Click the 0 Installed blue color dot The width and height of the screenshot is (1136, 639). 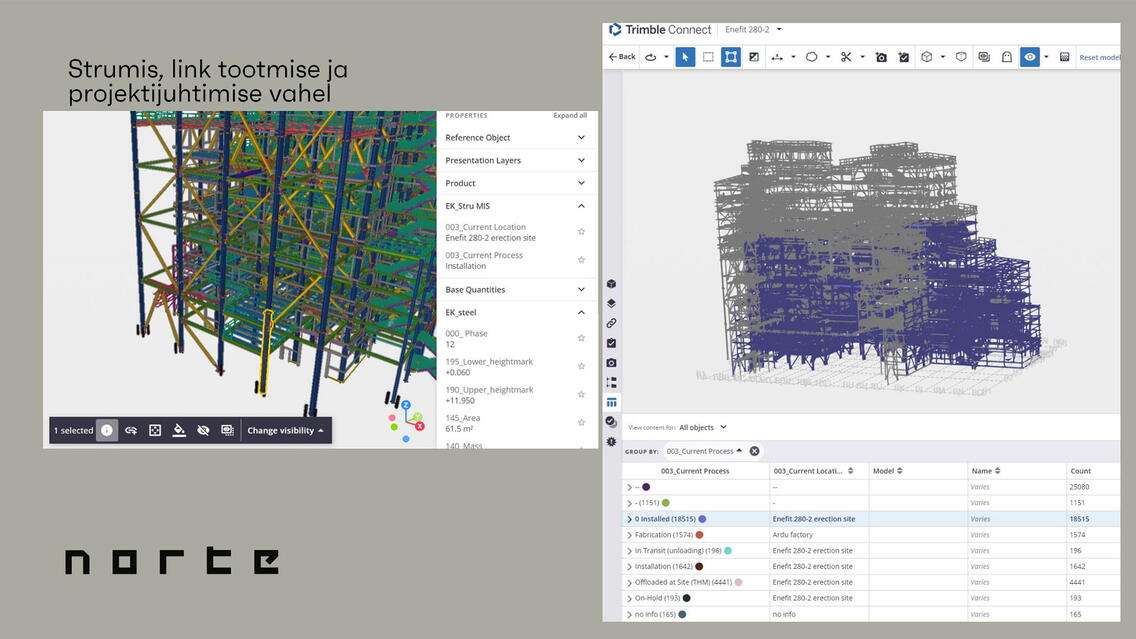click(702, 519)
